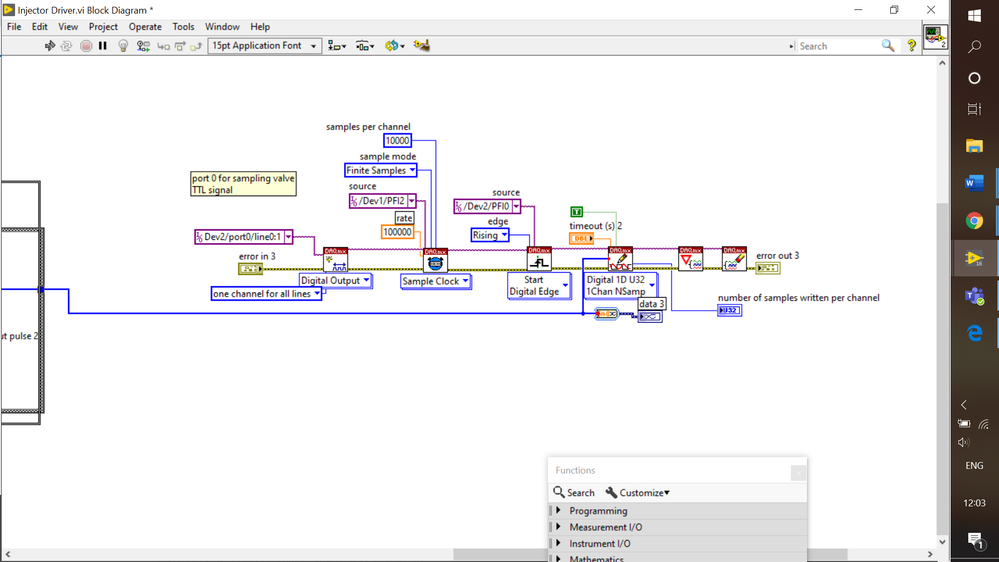Screen dimensions: 999x562
Task: Open the Rising edge enum dropdown
Action: pyautogui.click(x=490, y=235)
